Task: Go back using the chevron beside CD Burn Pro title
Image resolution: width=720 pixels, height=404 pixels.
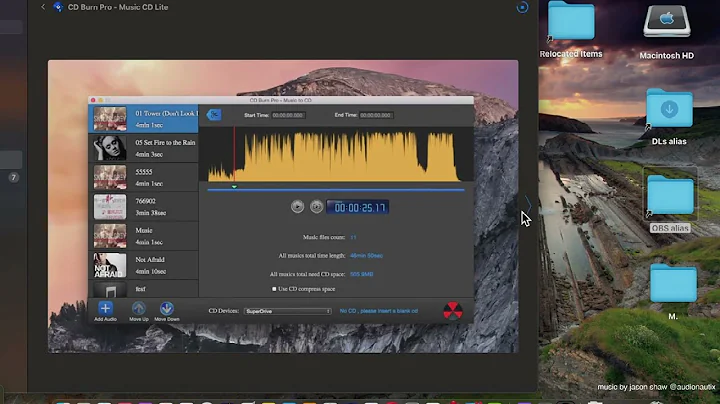Action: tap(43, 7)
